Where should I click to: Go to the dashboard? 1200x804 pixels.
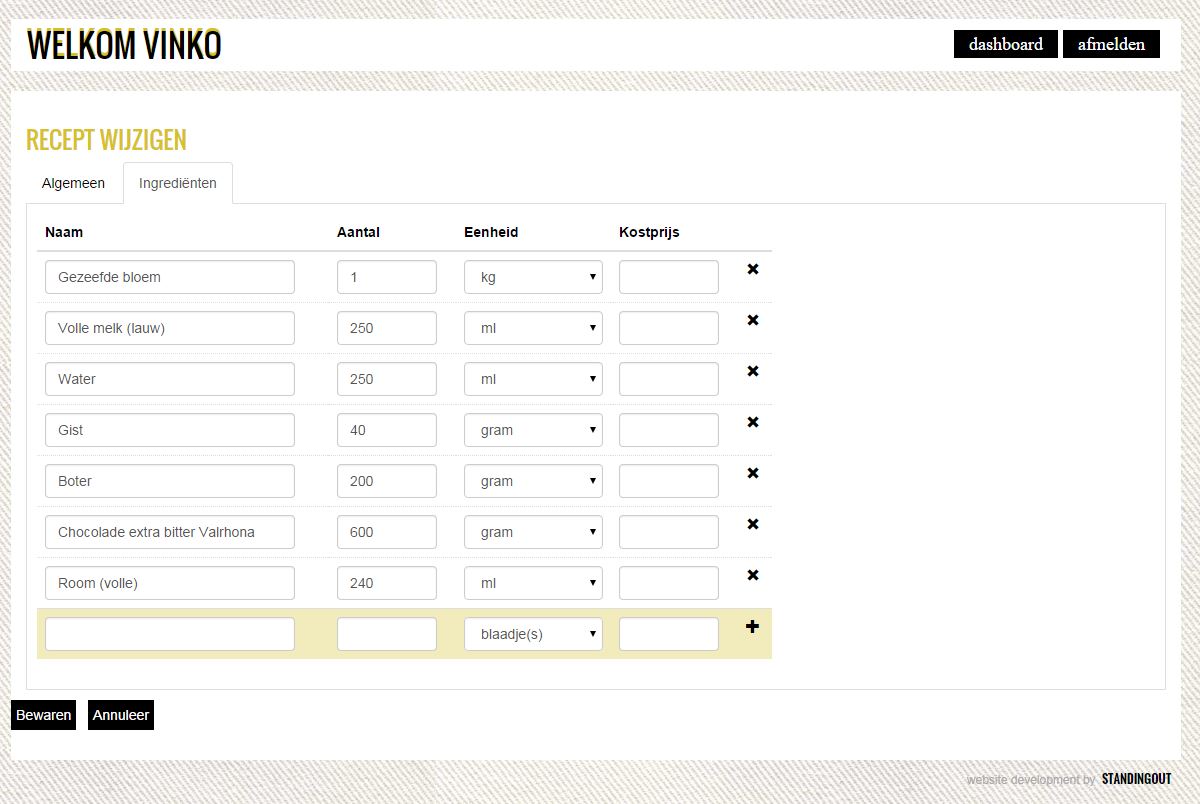click(x=1005, y=44)
